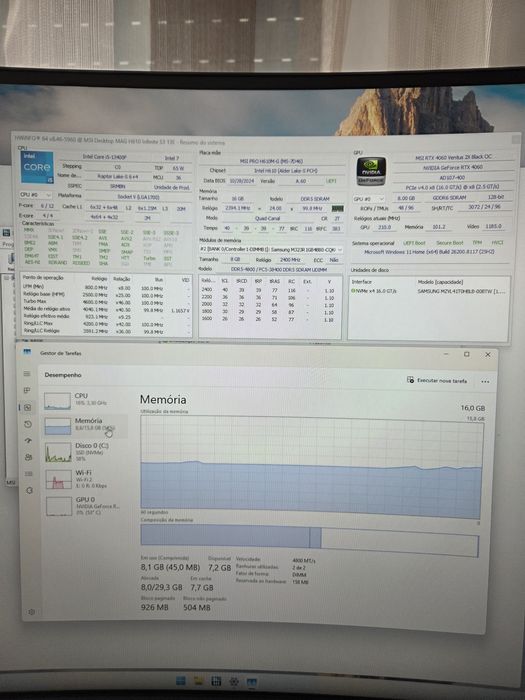Screen dimensions: 525x700
Task: Open the Task Manager hamburger navigation menu
Action: click(x=27, y=374)
